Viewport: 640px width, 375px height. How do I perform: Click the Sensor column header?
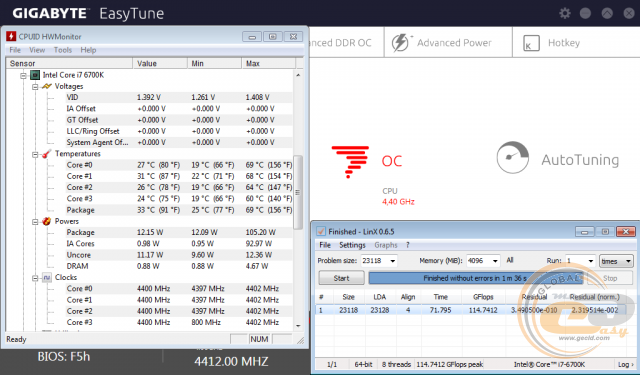click(x=69, y=63)
